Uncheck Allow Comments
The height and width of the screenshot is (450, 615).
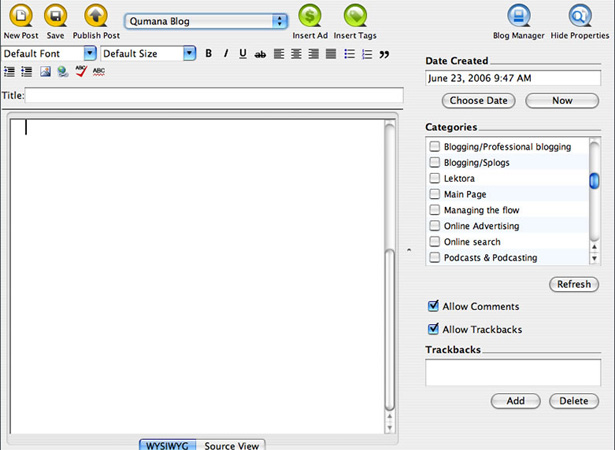click(x=433, y=306)
